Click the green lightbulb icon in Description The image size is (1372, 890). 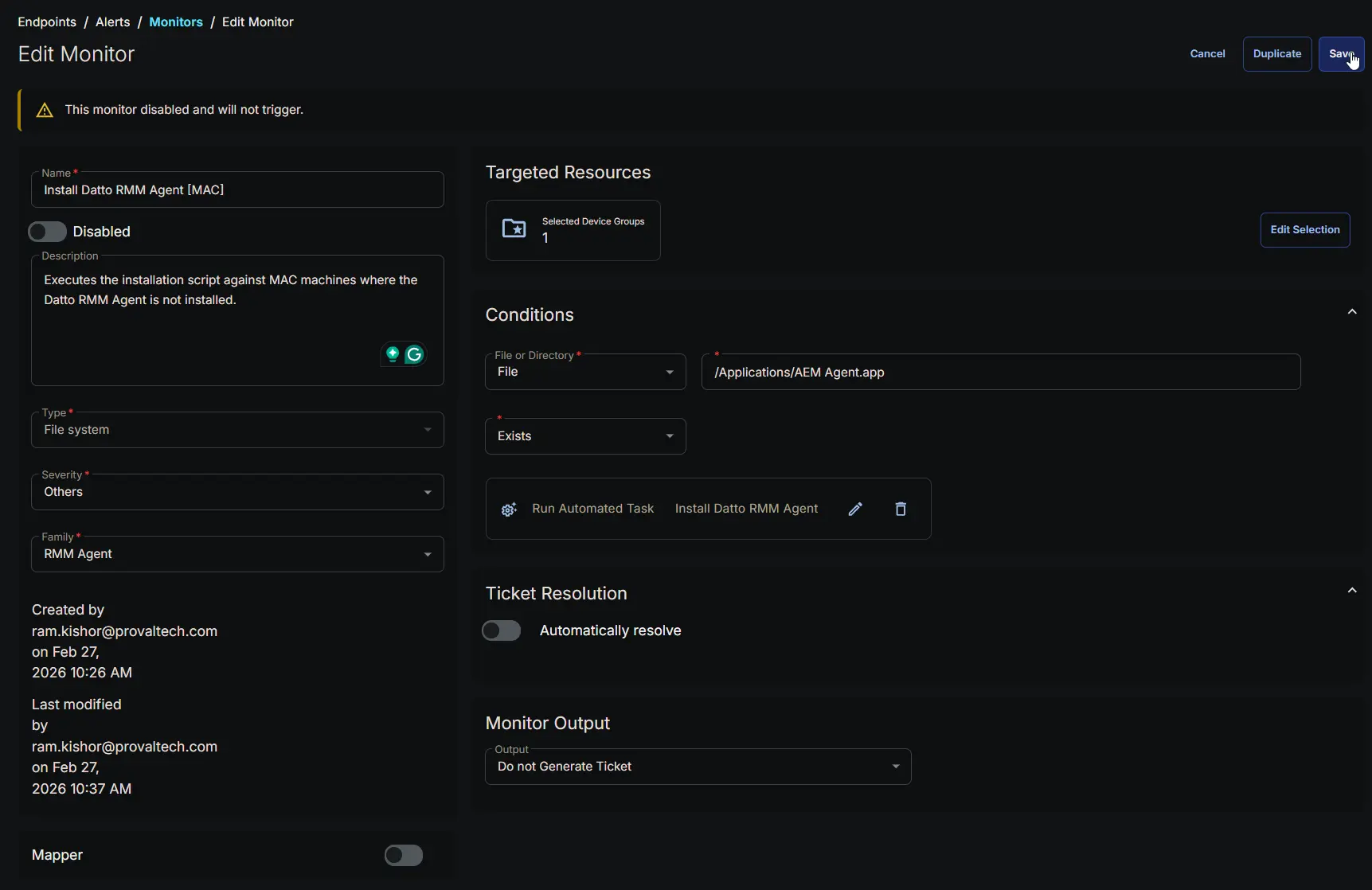(x=393, y=354)
